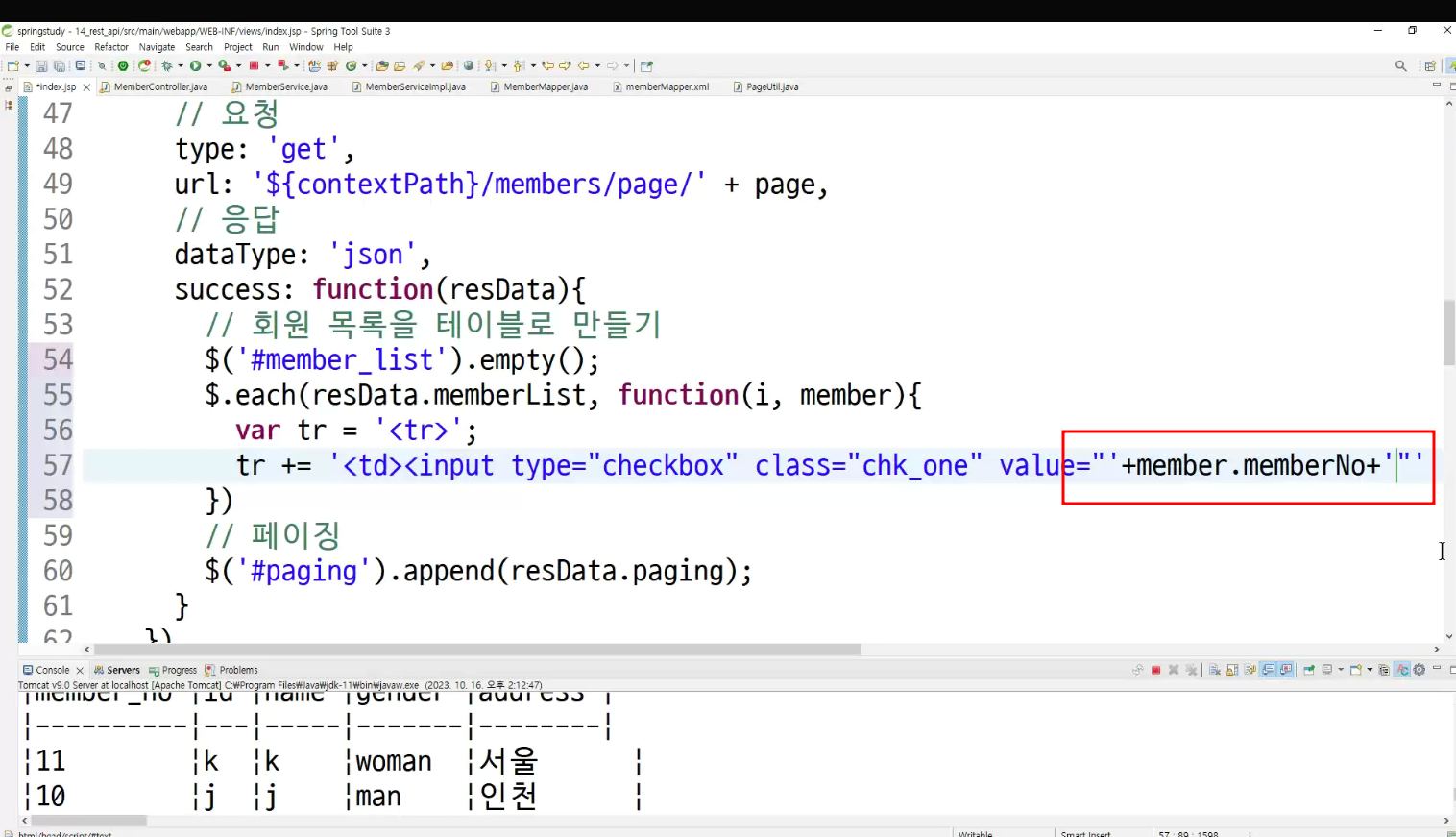Viewport: 1456px width, 837px height.
Task: Open the Refactor menu
Action: [x=111, y=47]
